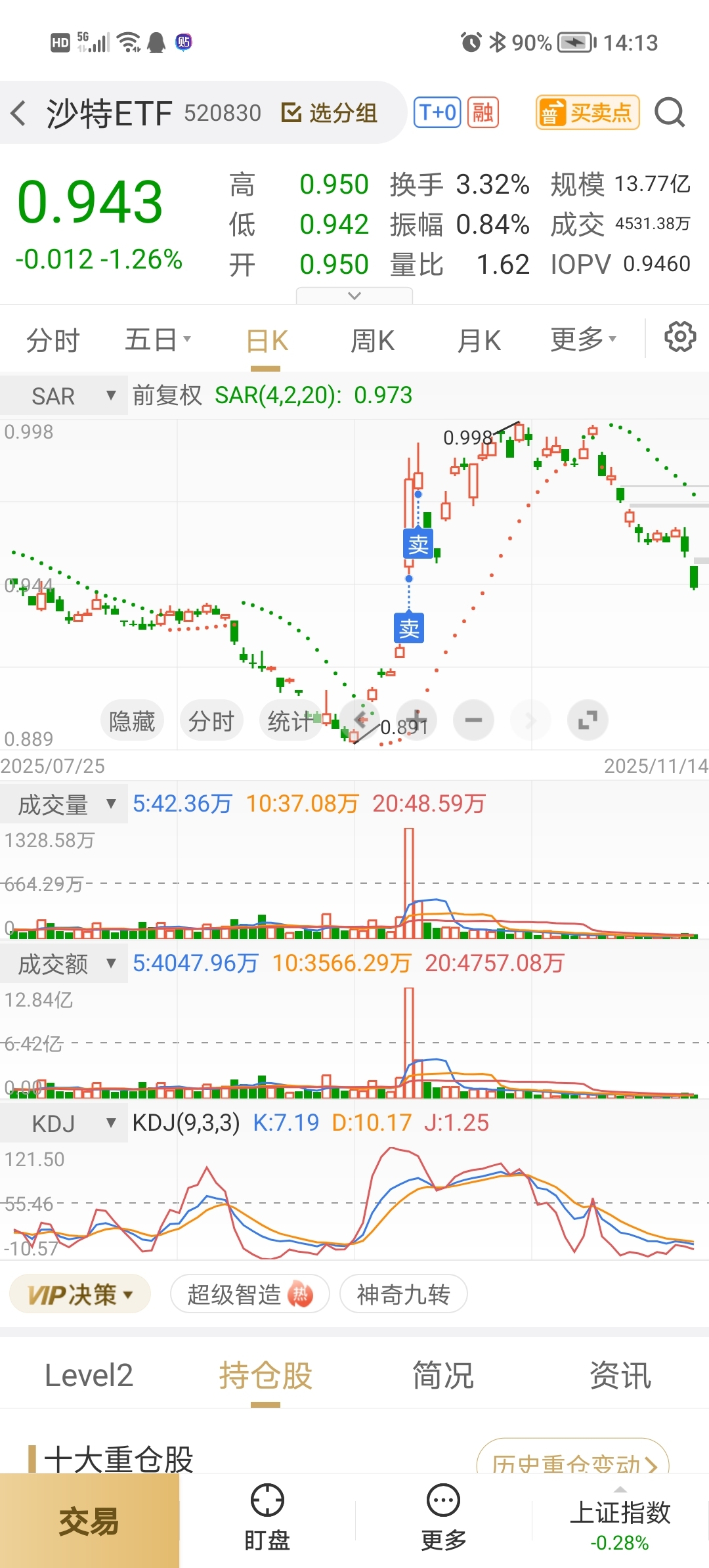Tap 交易 trade button
Screen dimensions: 709x1568
tap(89, 1521)
